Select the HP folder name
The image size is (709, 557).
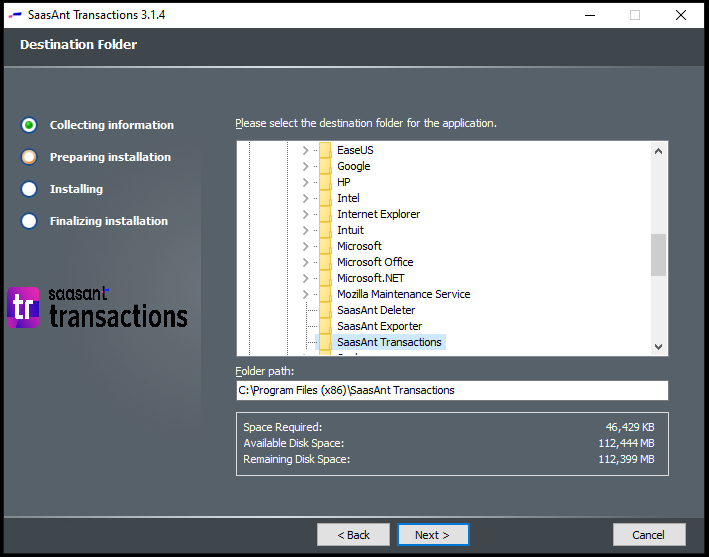coord(344,182)
